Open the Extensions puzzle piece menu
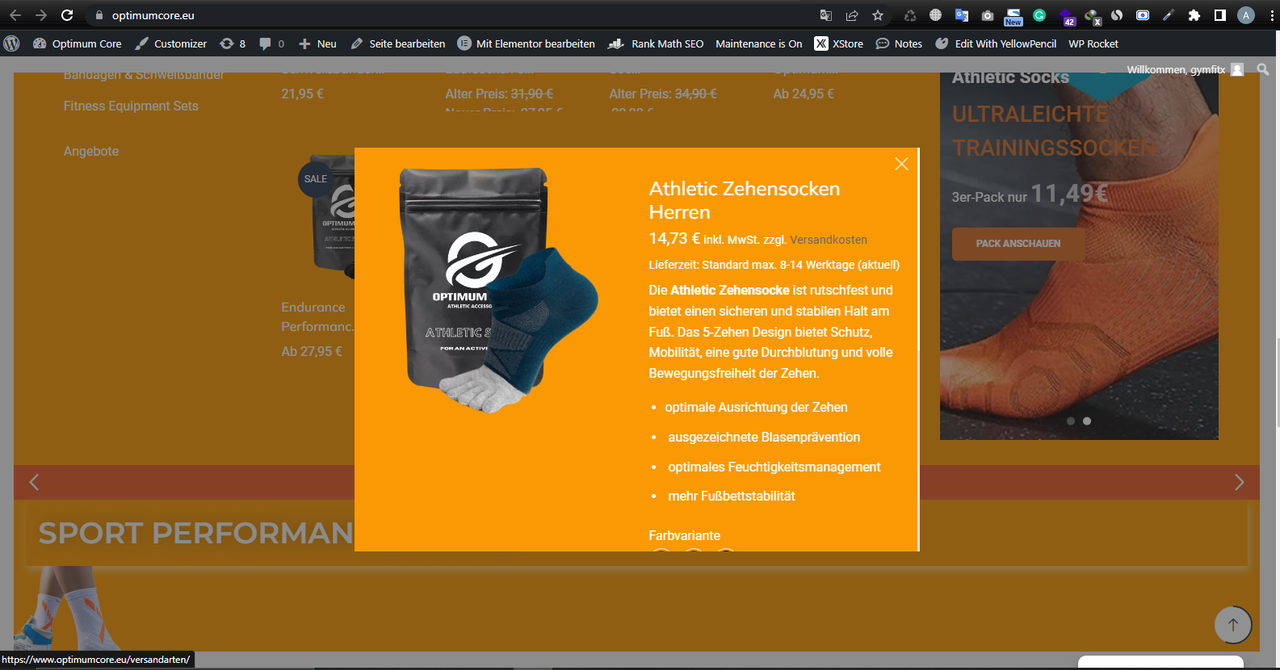This screenshot has width=1280, height=670. tap(1194, 15)
